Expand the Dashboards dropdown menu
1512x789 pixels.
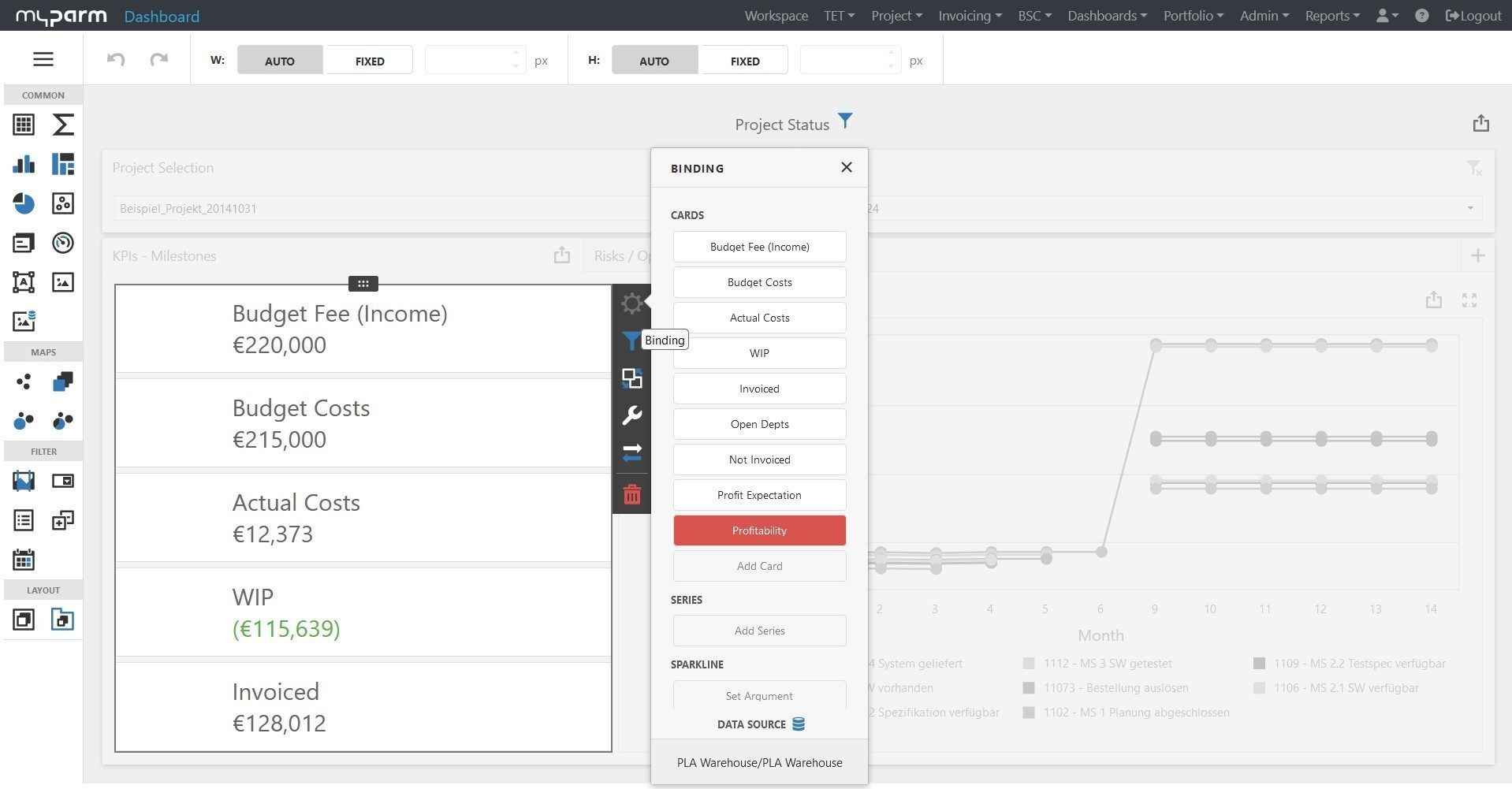pyautogui.click(x=1106, y=16)
